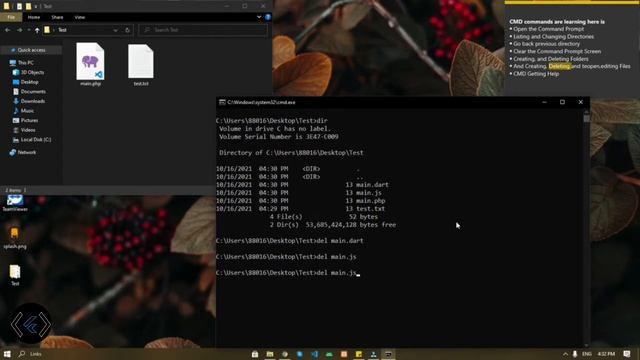Go up one folder level

pos(37,30)
